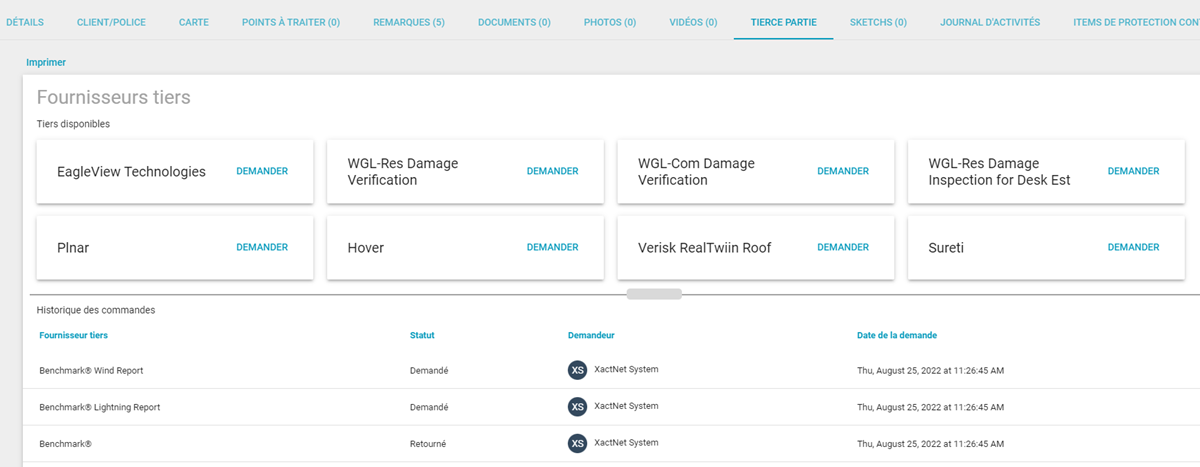
Task: Open the Détails tab
Action: 25,21
